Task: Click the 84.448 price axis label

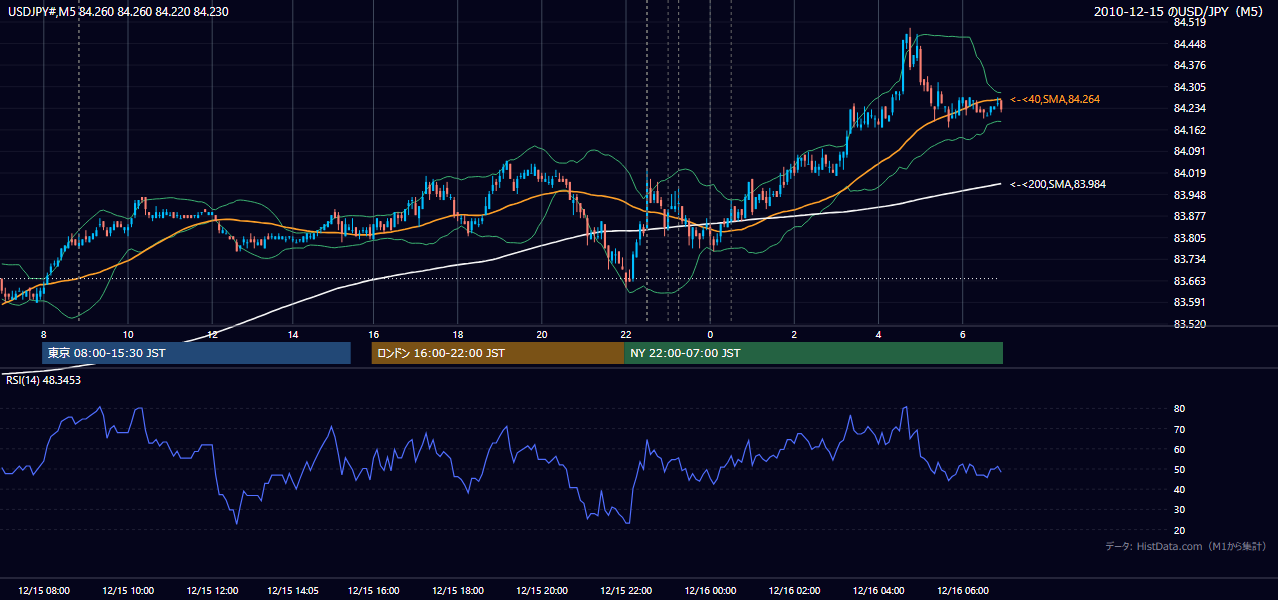Action: 1189,44
